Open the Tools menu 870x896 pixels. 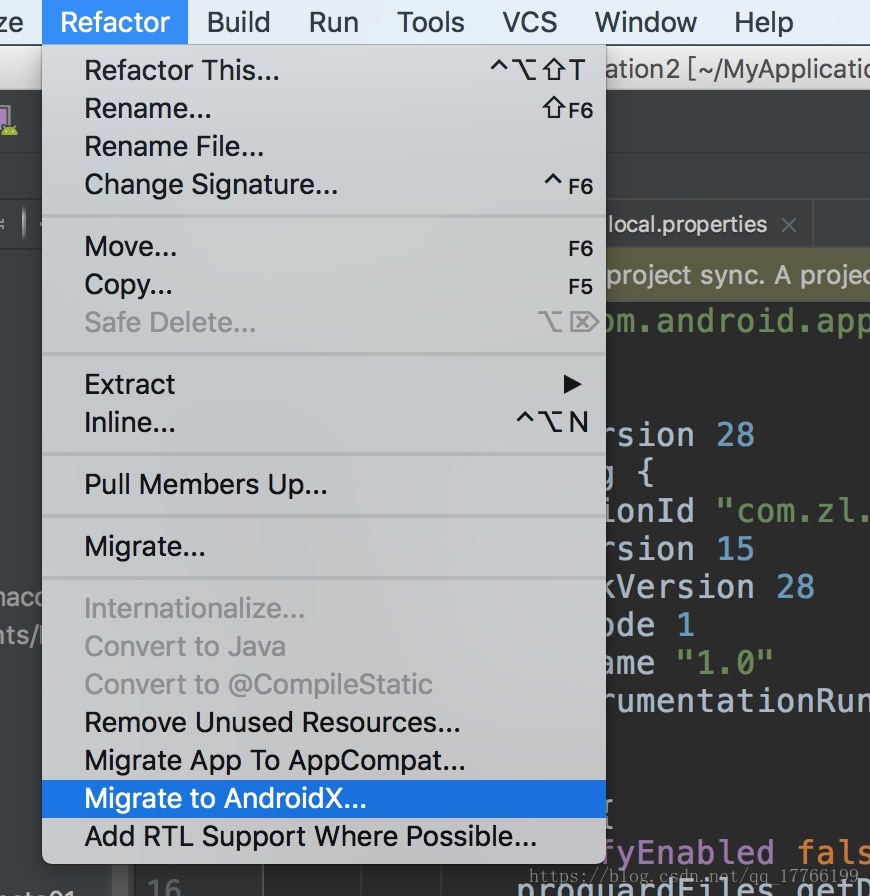click(430, 22)
